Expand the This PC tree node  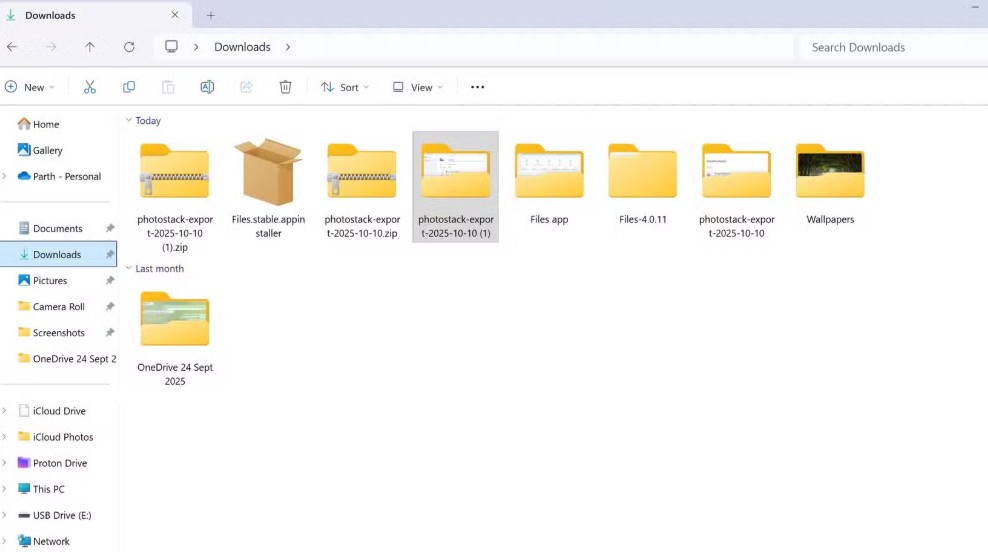click(5, 489)
